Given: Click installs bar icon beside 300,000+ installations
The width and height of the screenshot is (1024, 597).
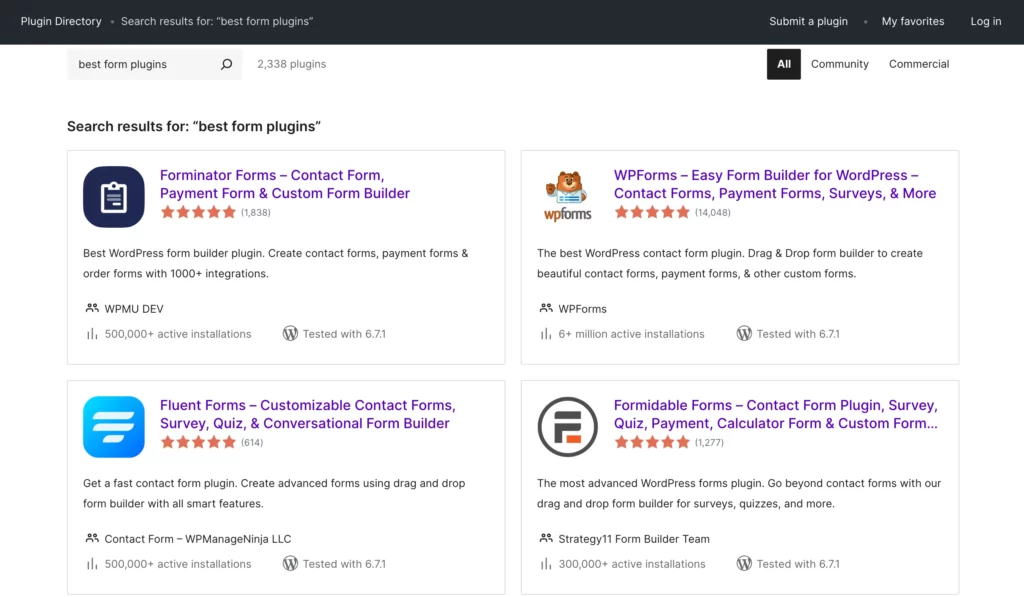Looking at the screenshot, I should (x=545, y=564).
